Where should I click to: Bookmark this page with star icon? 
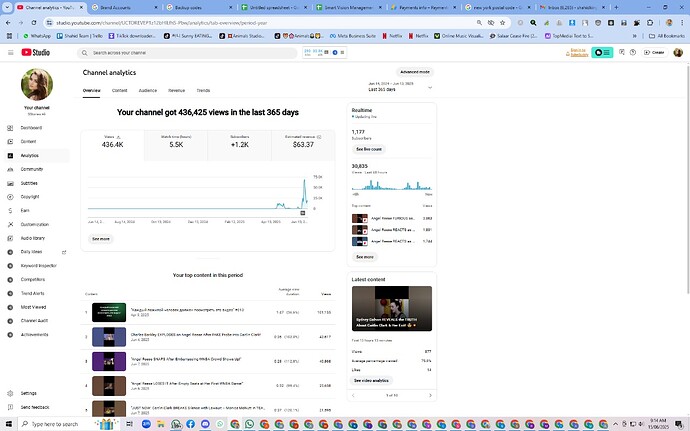pos(503,22)
